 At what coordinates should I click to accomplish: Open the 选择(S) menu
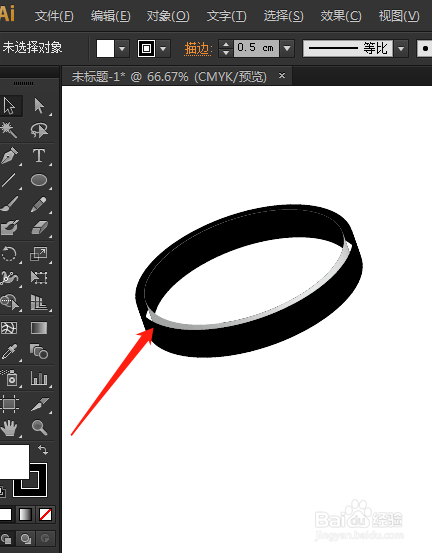pyautogui.click(x=284, y=16)
